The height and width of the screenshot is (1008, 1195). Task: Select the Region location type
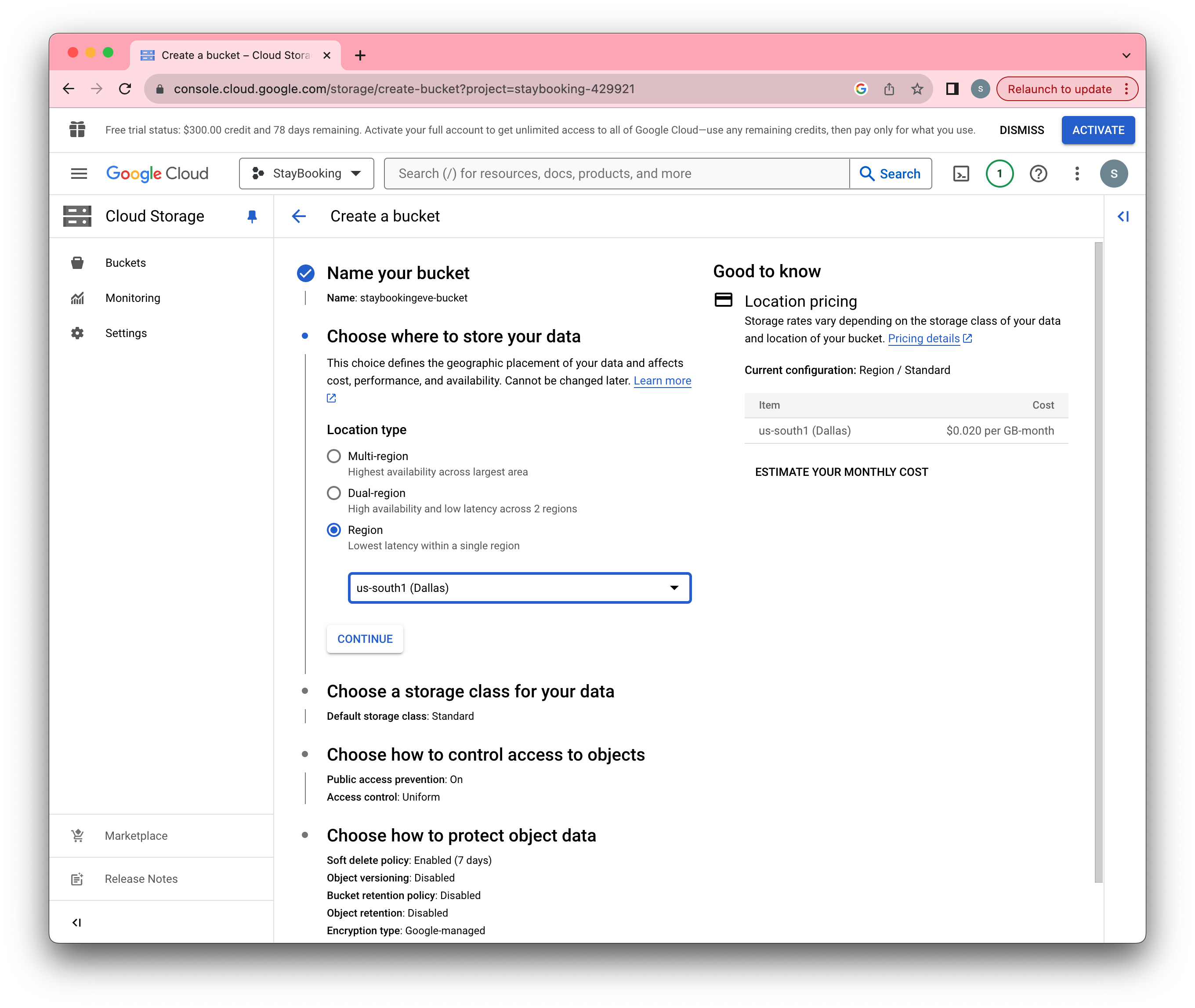[x=333, y=530]
